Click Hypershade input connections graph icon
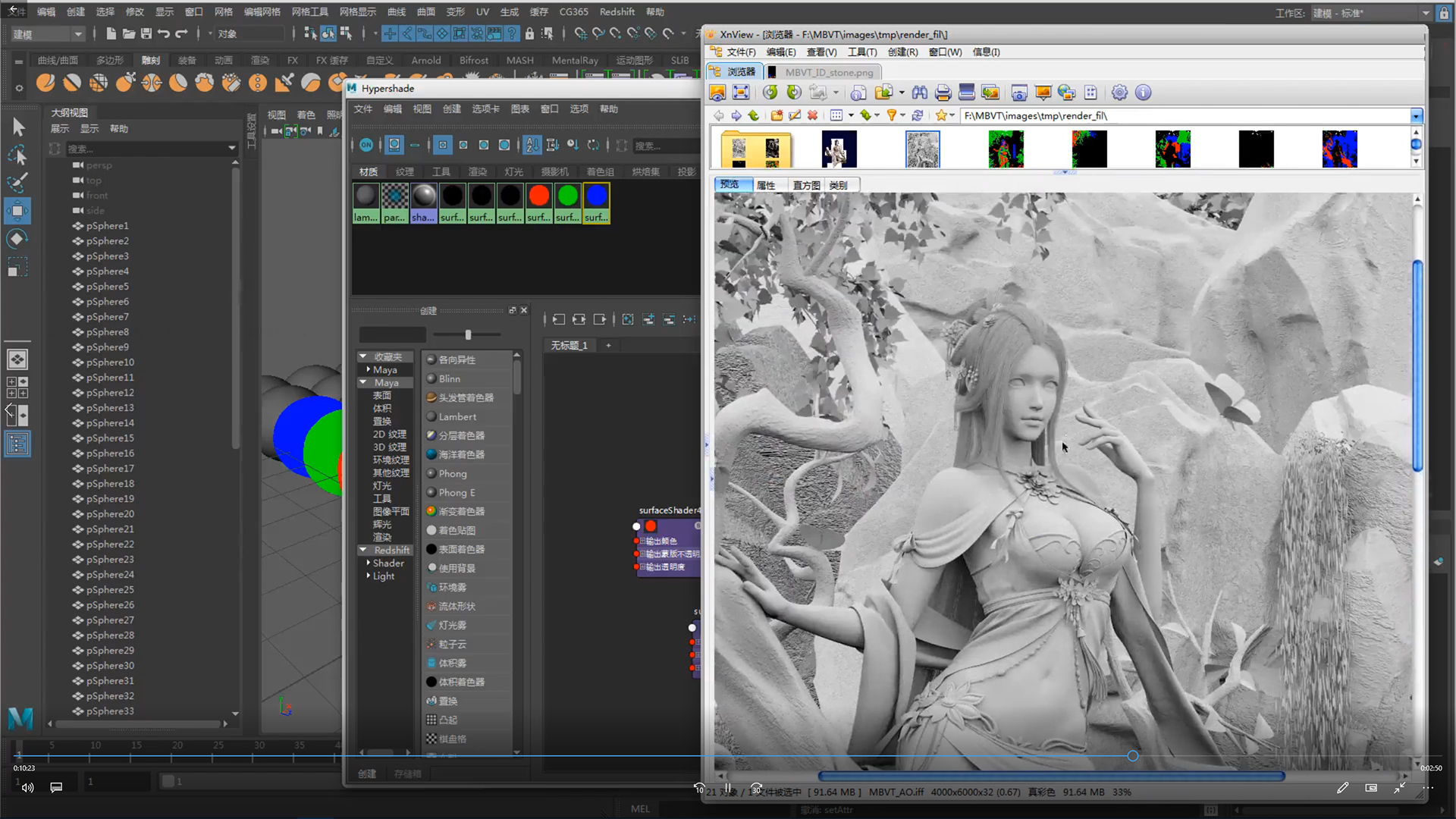Screen dimensions: 1456x819 pos(559,319)
